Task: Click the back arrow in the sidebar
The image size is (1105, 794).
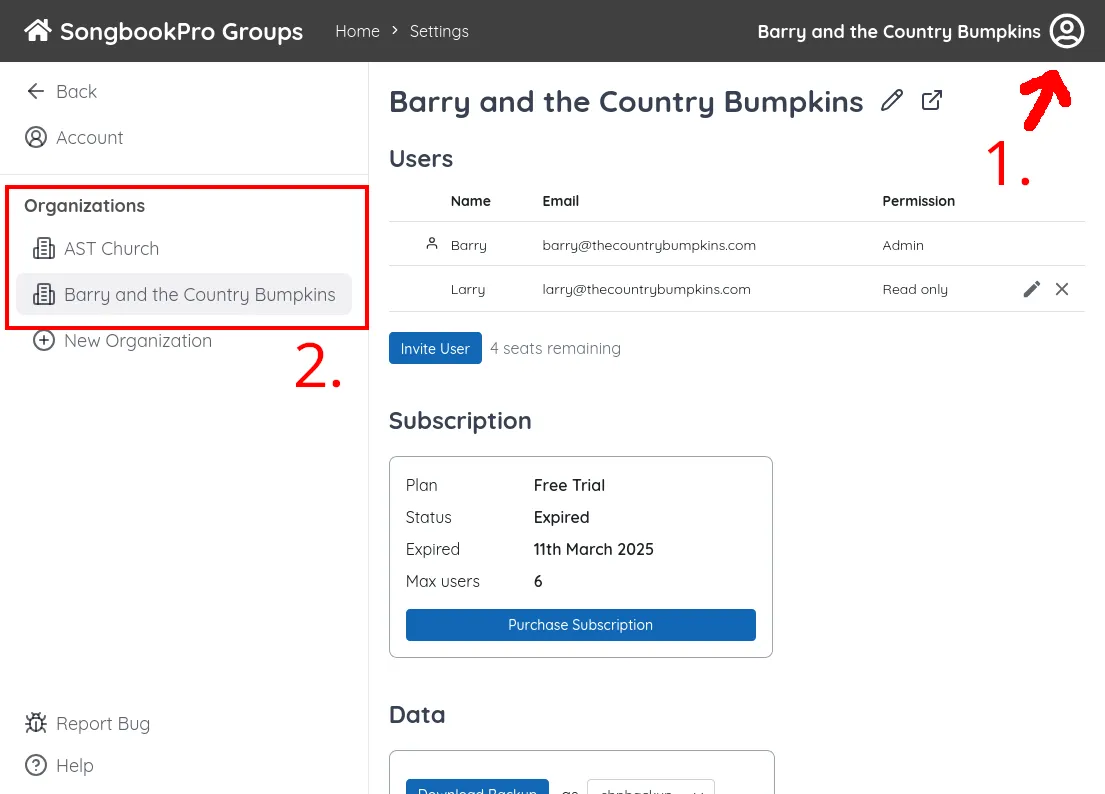Action: point(36,91)
